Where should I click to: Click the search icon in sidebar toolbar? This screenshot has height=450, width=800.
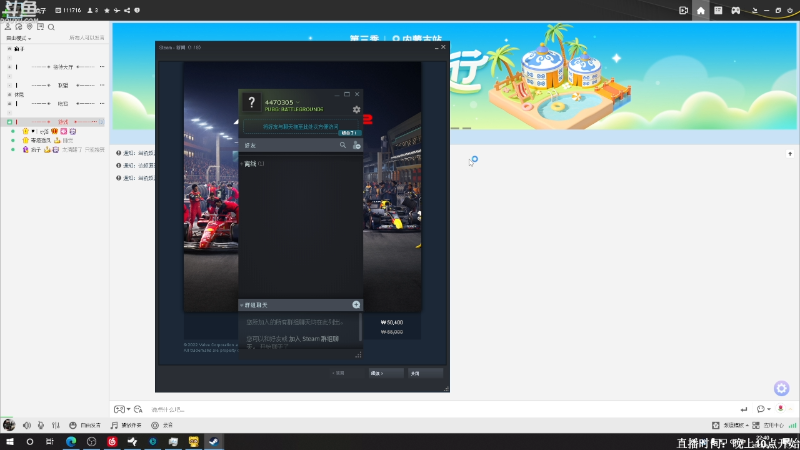click(51, 27)
